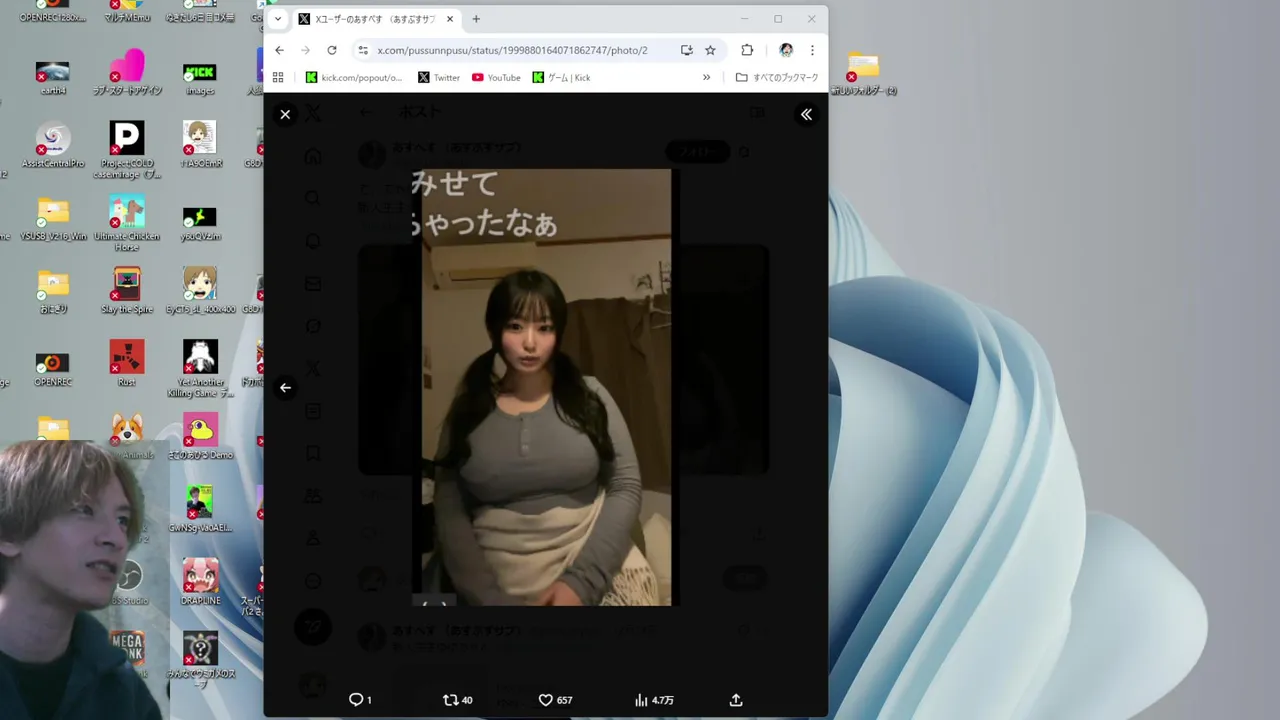This screenshot has height=720, width=1280.
Task: Open Chrome profile avatar
Action: [x=786, y=50]
